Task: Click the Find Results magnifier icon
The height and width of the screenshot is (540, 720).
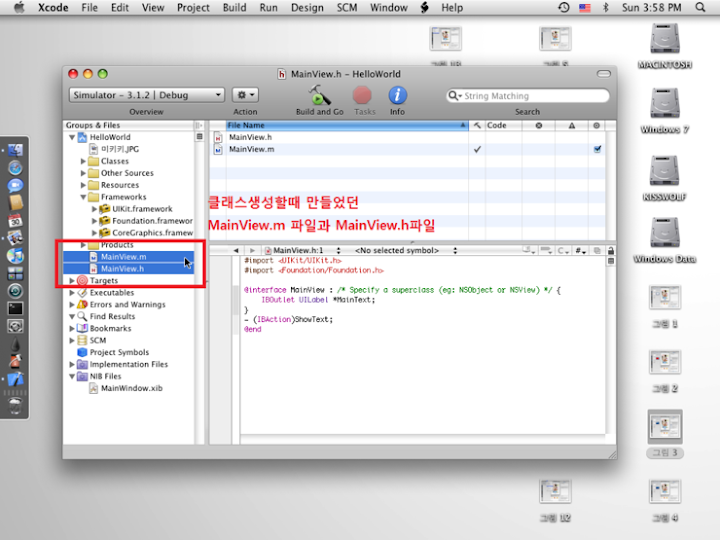Action: point(82,316)
